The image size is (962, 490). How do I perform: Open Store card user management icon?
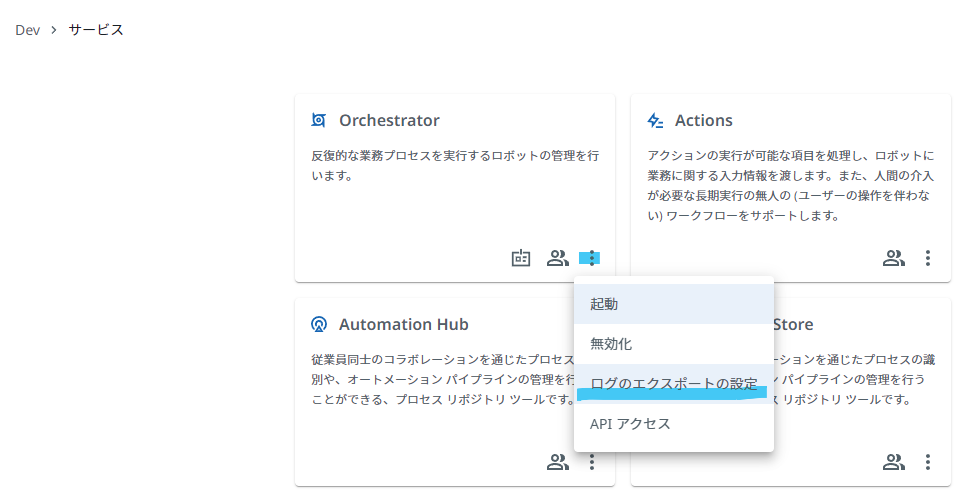click(x=894, y=462)
